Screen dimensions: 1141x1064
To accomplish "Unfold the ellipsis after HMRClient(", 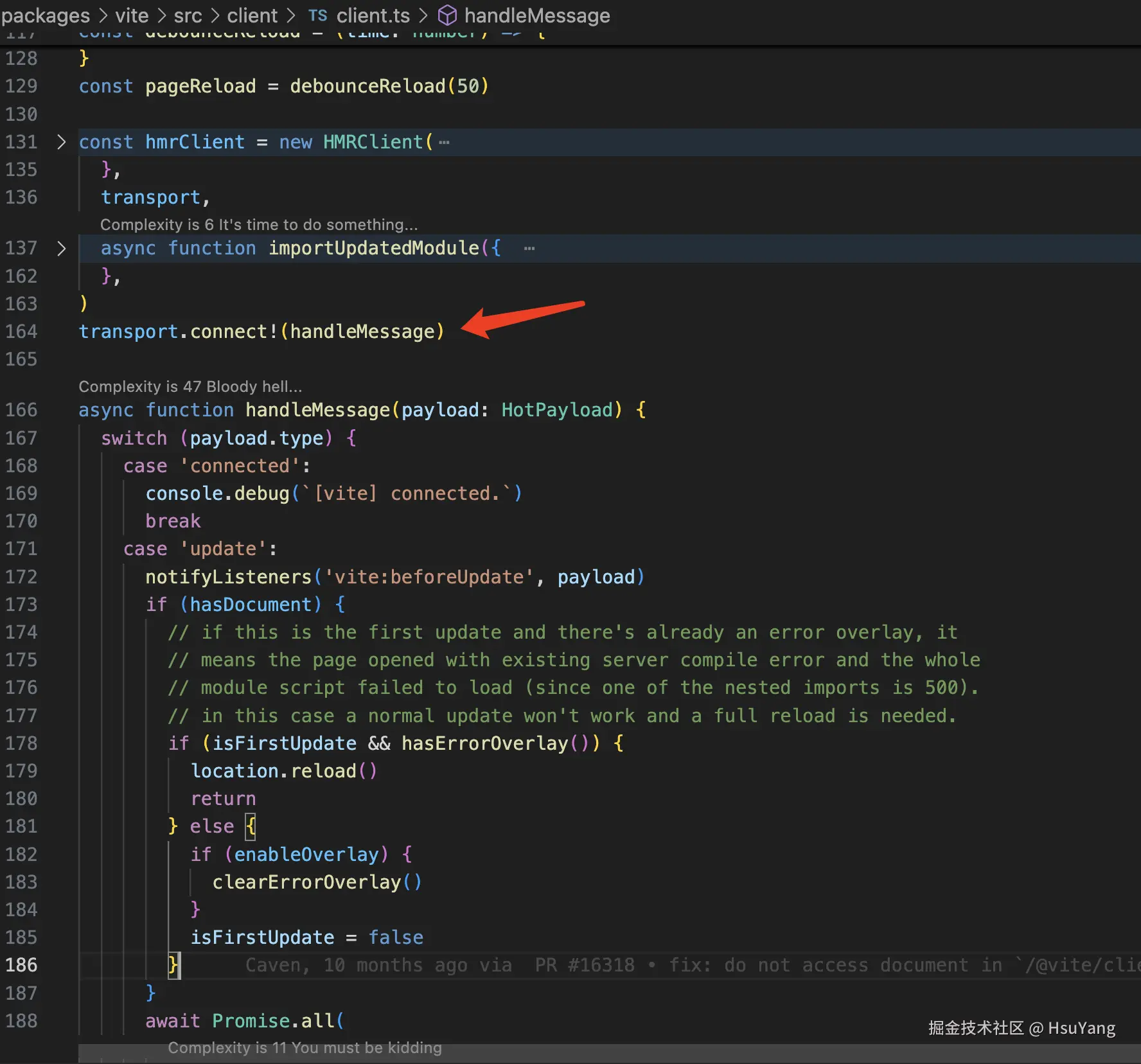I will pyautogui.click(x=444, y=143).
